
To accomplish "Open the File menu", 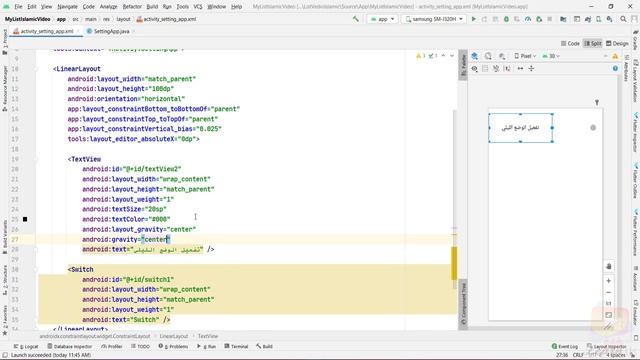I will [x=18, y=7].
